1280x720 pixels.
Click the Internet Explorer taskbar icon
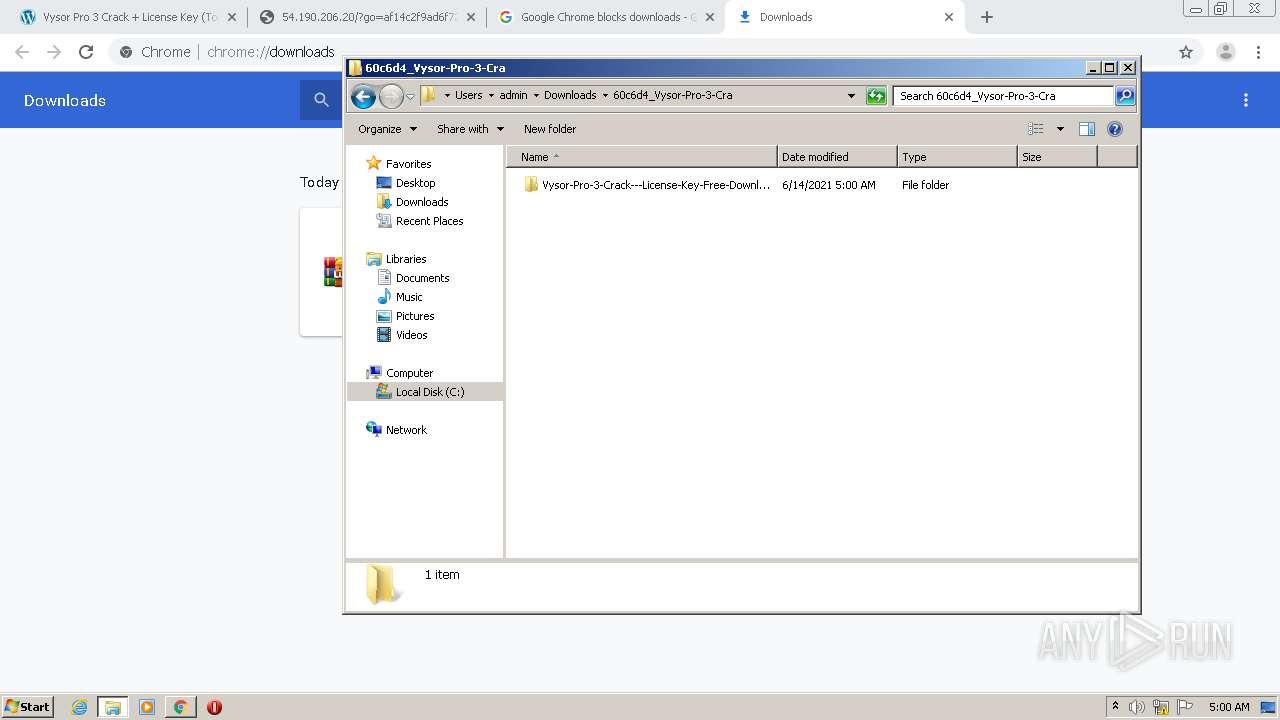tap(79, 707)
